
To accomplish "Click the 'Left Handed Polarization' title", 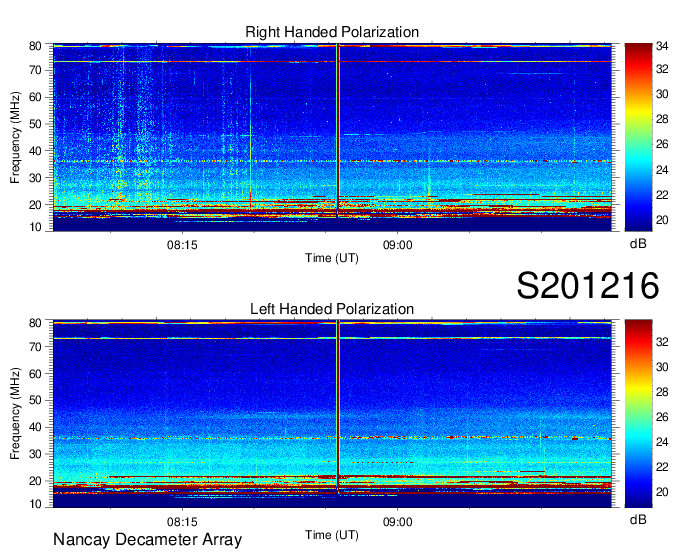I will 332,309.
